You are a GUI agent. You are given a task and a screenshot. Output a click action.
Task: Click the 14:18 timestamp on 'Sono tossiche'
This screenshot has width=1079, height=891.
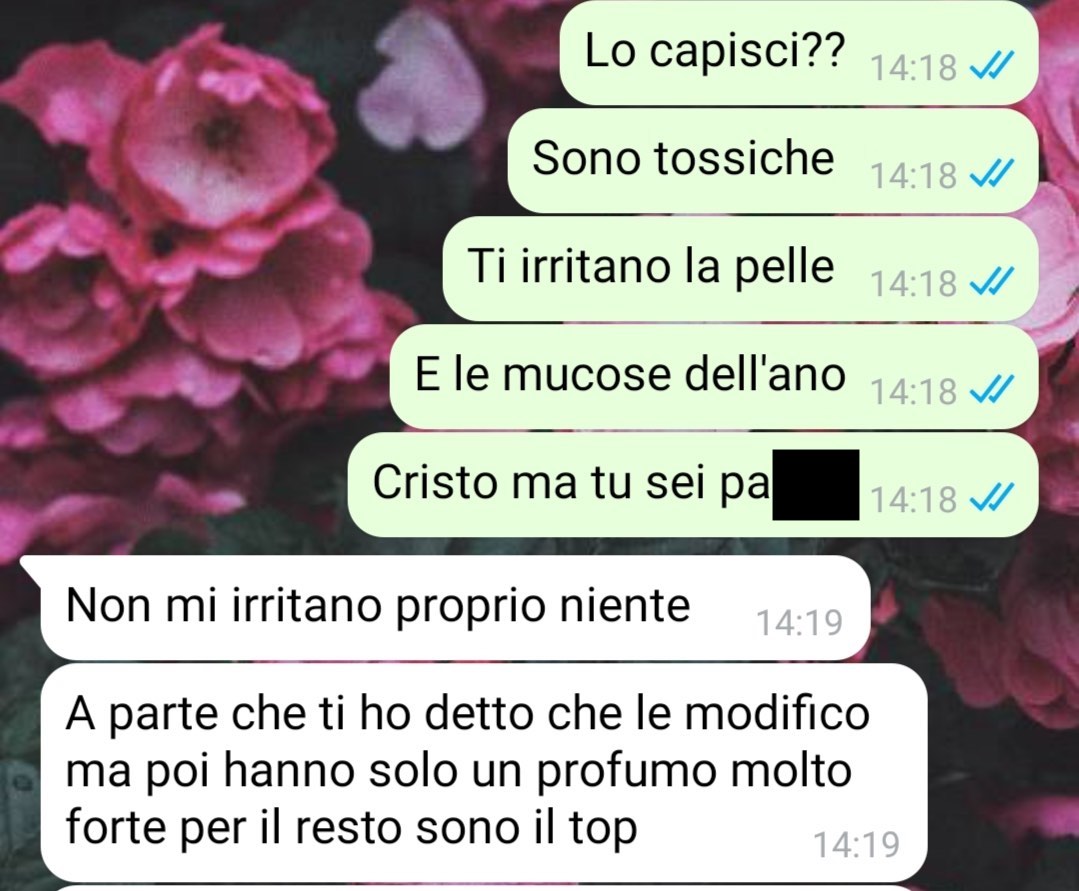point(914,175)
